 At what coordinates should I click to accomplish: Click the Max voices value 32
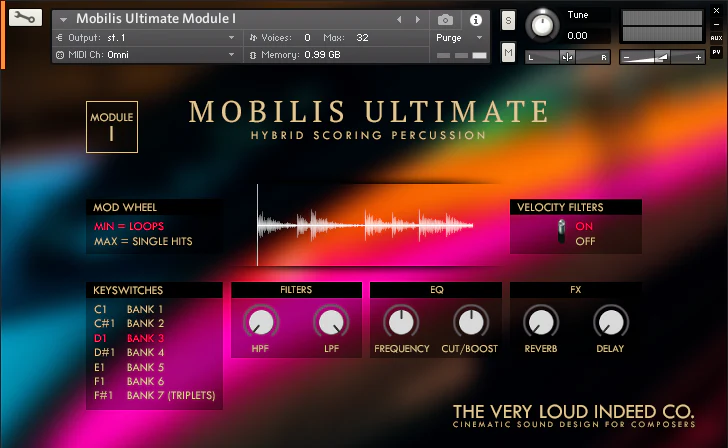[x=362, y=38]
